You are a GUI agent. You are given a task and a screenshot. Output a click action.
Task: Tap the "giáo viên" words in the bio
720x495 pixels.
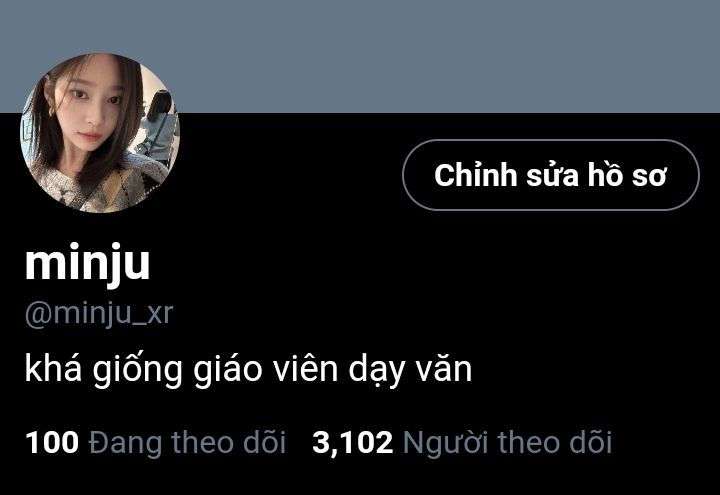coord(265,370)
